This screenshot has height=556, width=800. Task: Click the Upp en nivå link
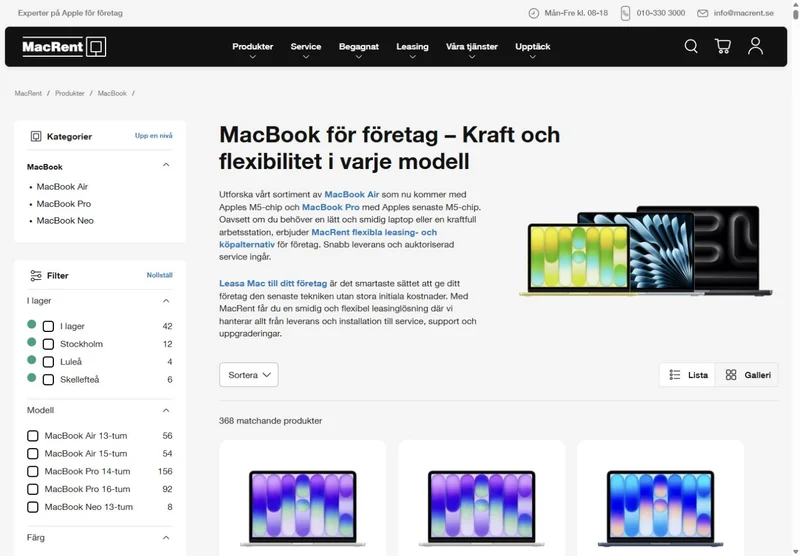154,136
